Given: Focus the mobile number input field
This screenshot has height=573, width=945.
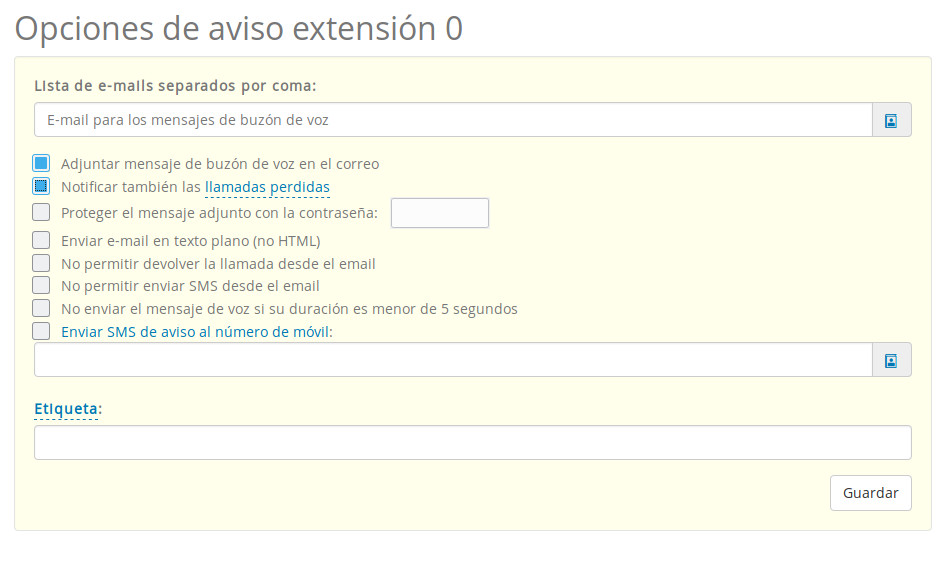Looking at the screenshot, I should click(453, 360).
